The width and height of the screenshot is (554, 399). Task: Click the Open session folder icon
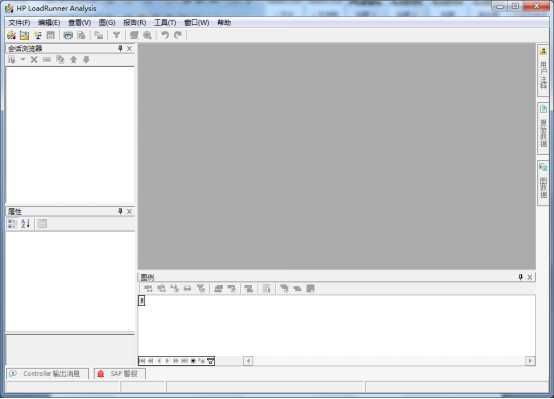pyautogui.click(x=24, y=35)
